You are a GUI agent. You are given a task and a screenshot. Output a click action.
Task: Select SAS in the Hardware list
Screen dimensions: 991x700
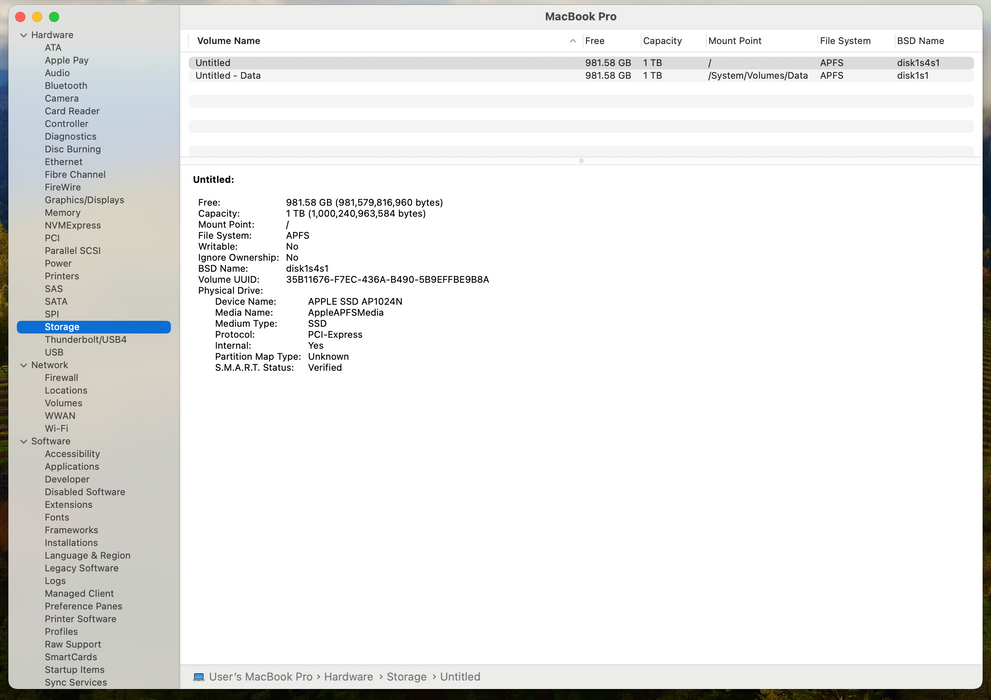[x=54, y=289]
